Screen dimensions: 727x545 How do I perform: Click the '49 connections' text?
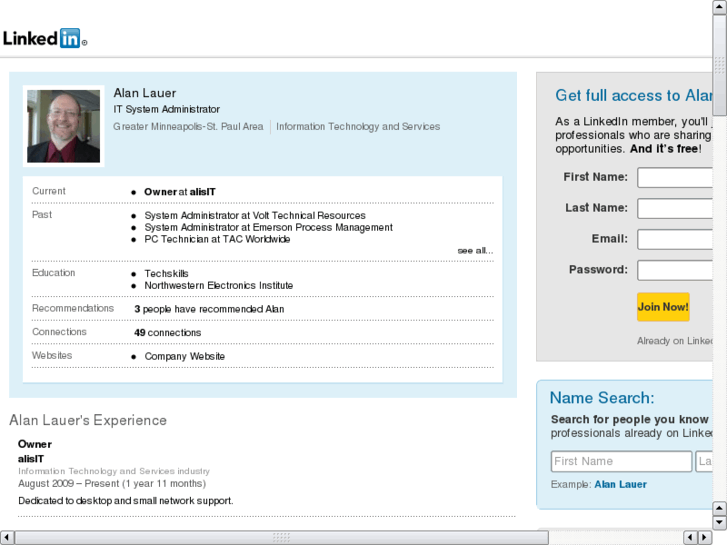167,333
